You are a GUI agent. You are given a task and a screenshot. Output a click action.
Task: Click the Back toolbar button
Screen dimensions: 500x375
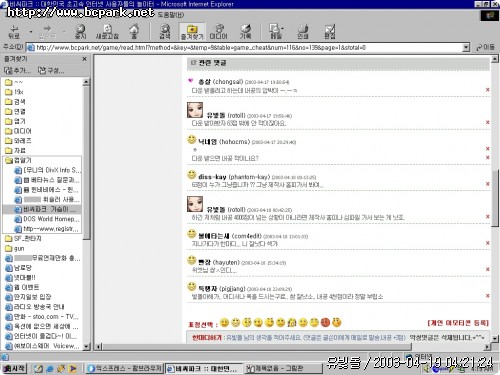pyautogui.click(x=14, y=32)
